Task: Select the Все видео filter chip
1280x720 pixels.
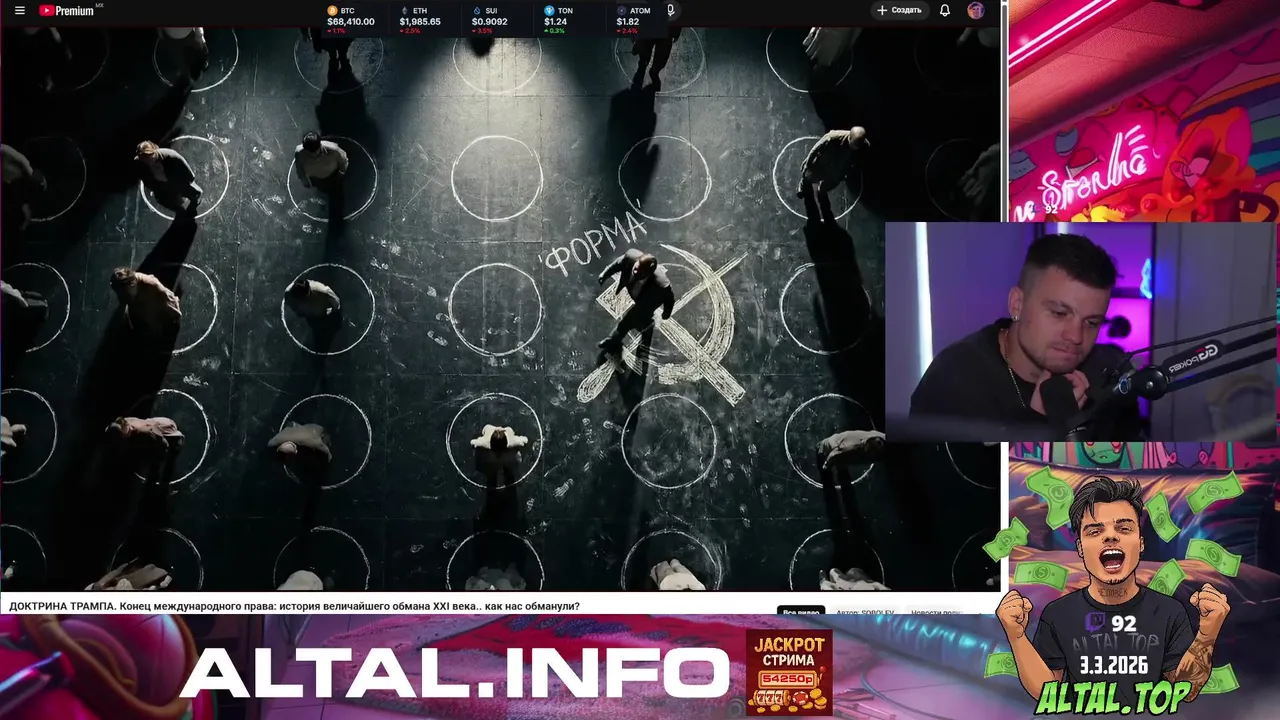Action: tap(801, 612)
